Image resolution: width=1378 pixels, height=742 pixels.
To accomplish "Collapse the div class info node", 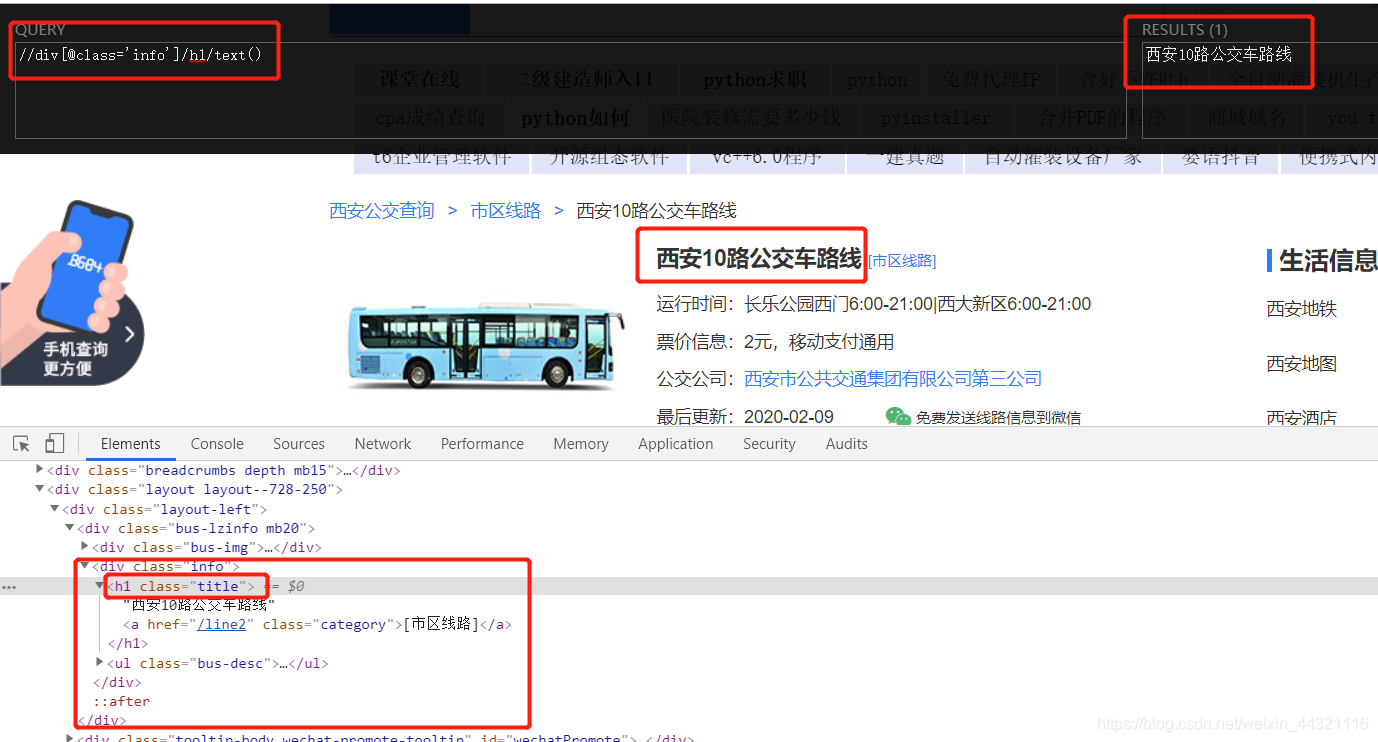I will (85, 566).
